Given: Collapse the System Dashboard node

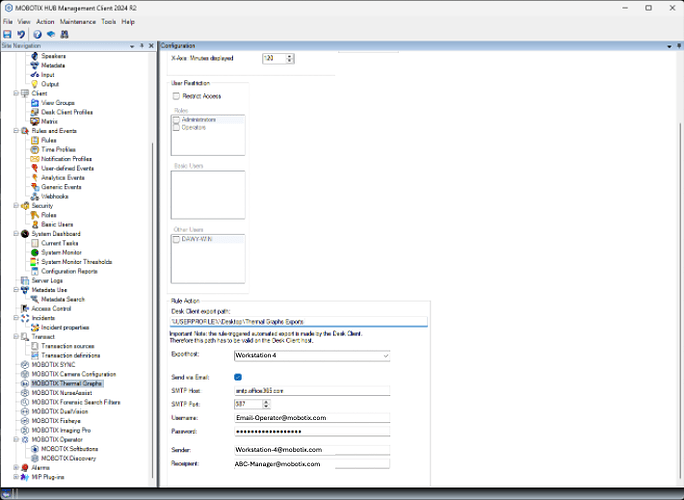Looking at the screenshot, I should [16, 233].
